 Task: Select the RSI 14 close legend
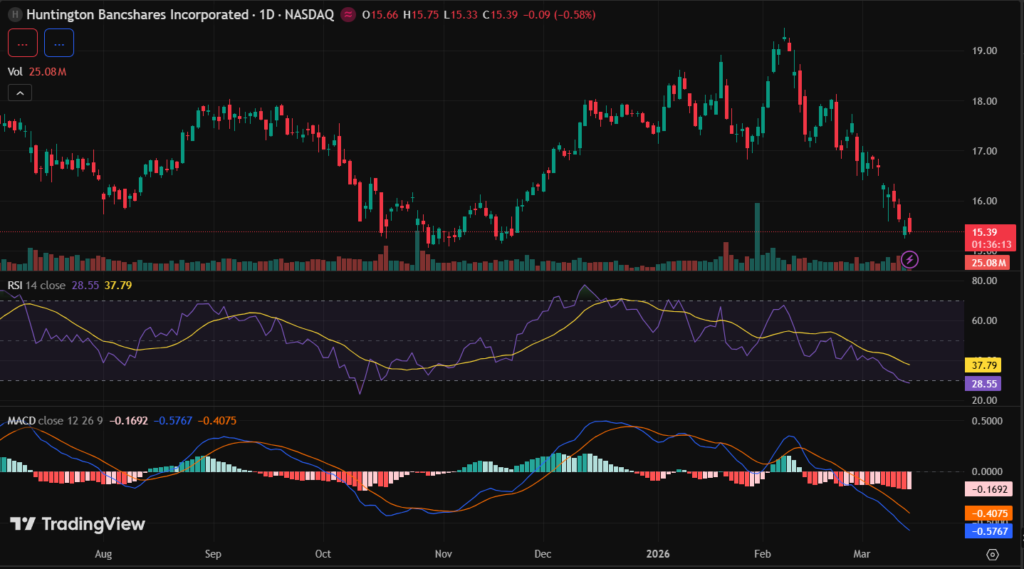[x=36, y=285]
